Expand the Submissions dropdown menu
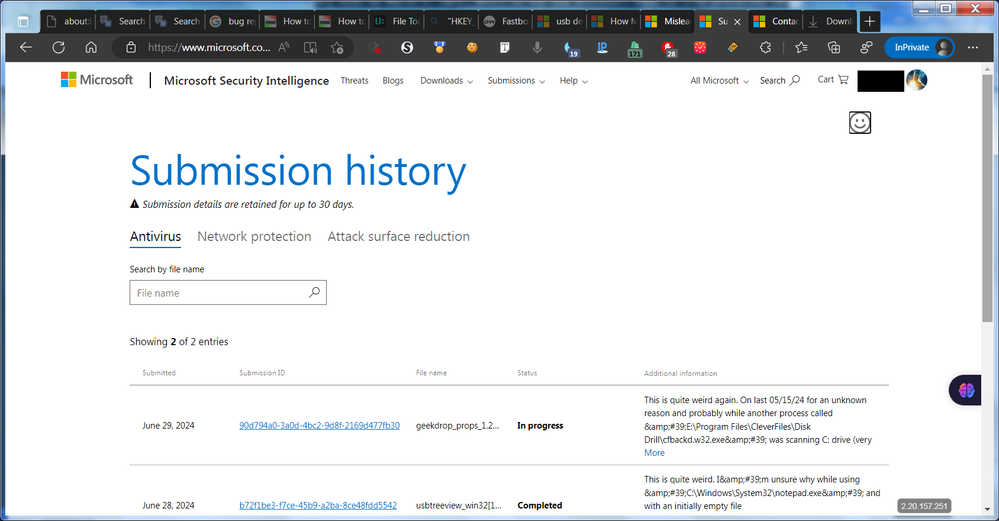The height and width of the screenshot is (521, 999). [x=516, y=81]
